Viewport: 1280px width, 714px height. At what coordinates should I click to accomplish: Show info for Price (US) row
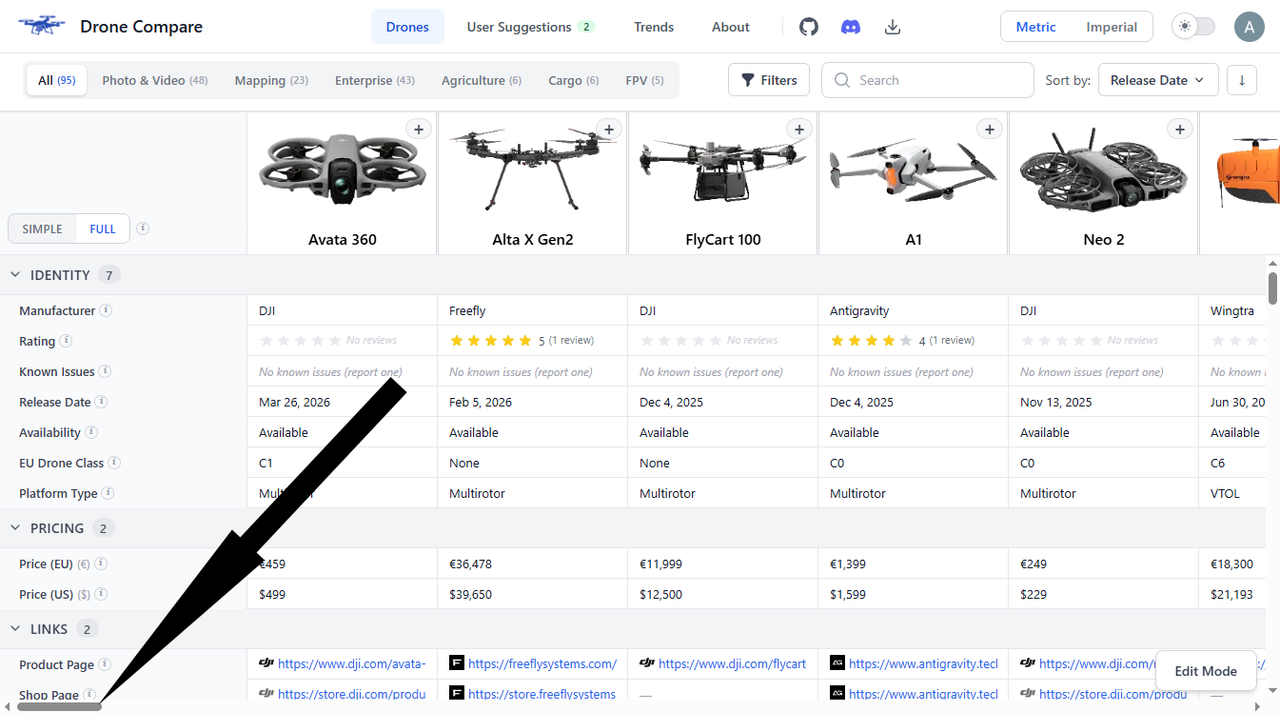(x=101, y=594)
